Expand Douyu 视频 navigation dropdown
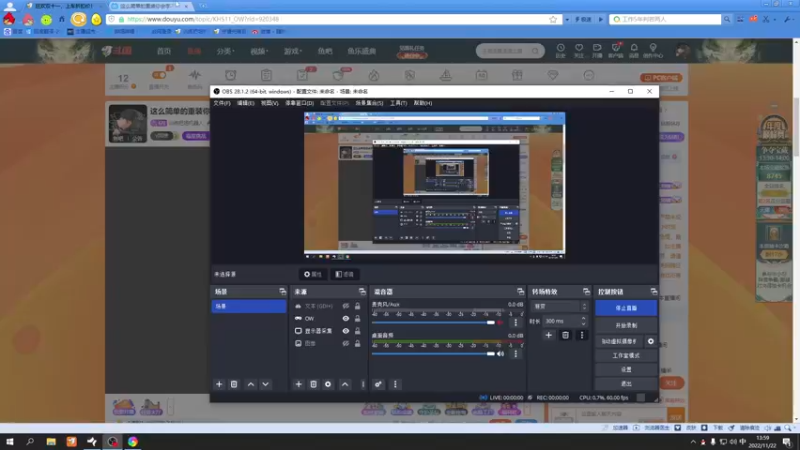This screenshot has height=450, width=800. coord(259,51)
